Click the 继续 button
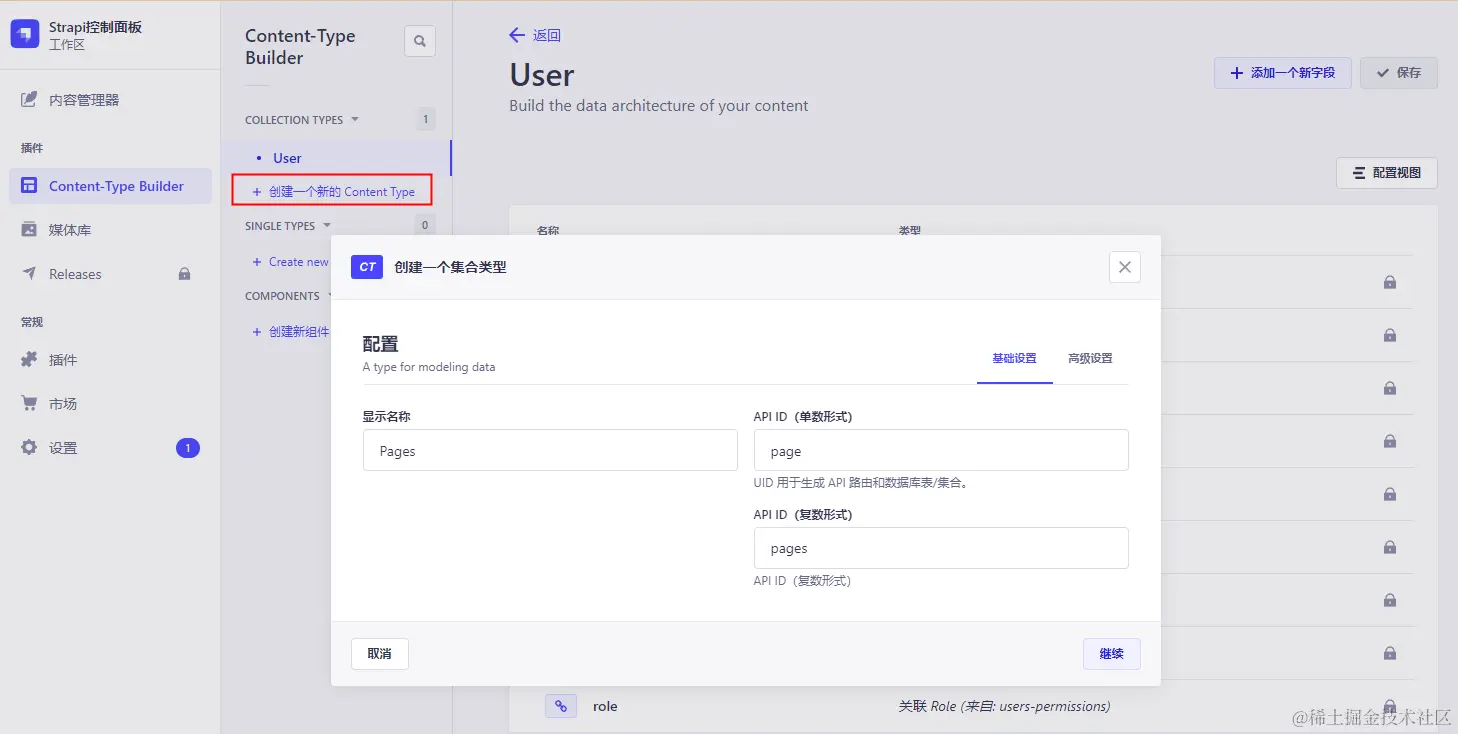The width and height of the screenshot is (1458, 734). [x=1112, y=654]
